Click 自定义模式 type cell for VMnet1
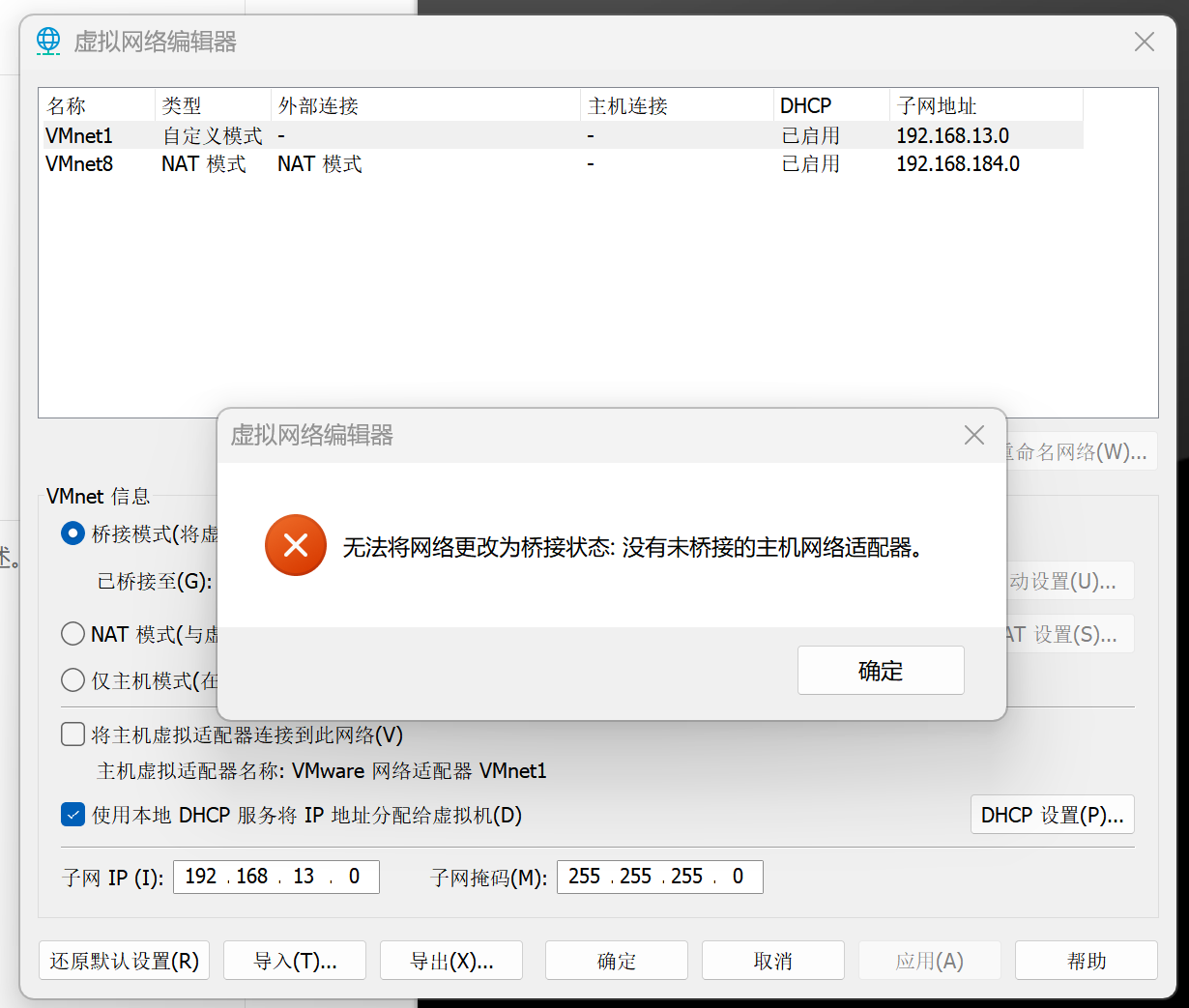The width and height of the screenshot is (1189, 1008). (x=212, y=135)
